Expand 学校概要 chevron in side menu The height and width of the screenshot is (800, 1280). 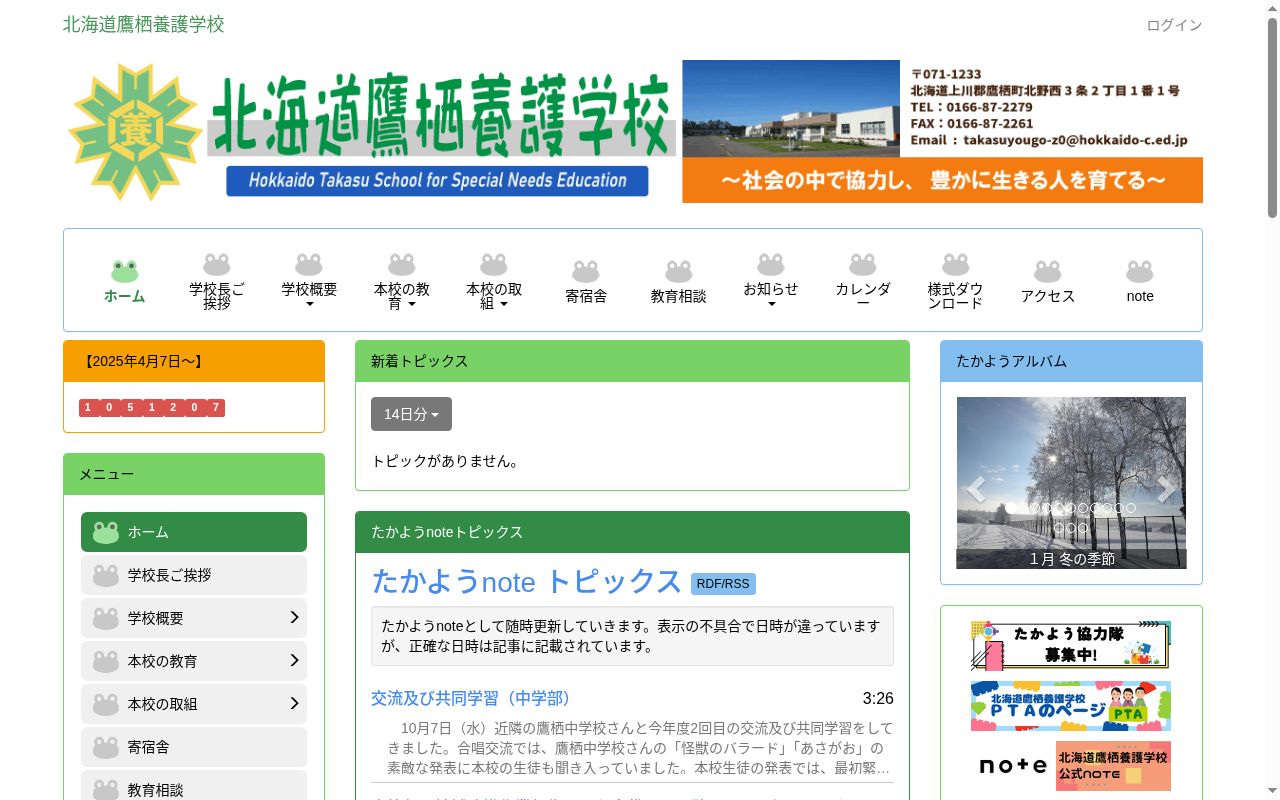coord(294,617)
